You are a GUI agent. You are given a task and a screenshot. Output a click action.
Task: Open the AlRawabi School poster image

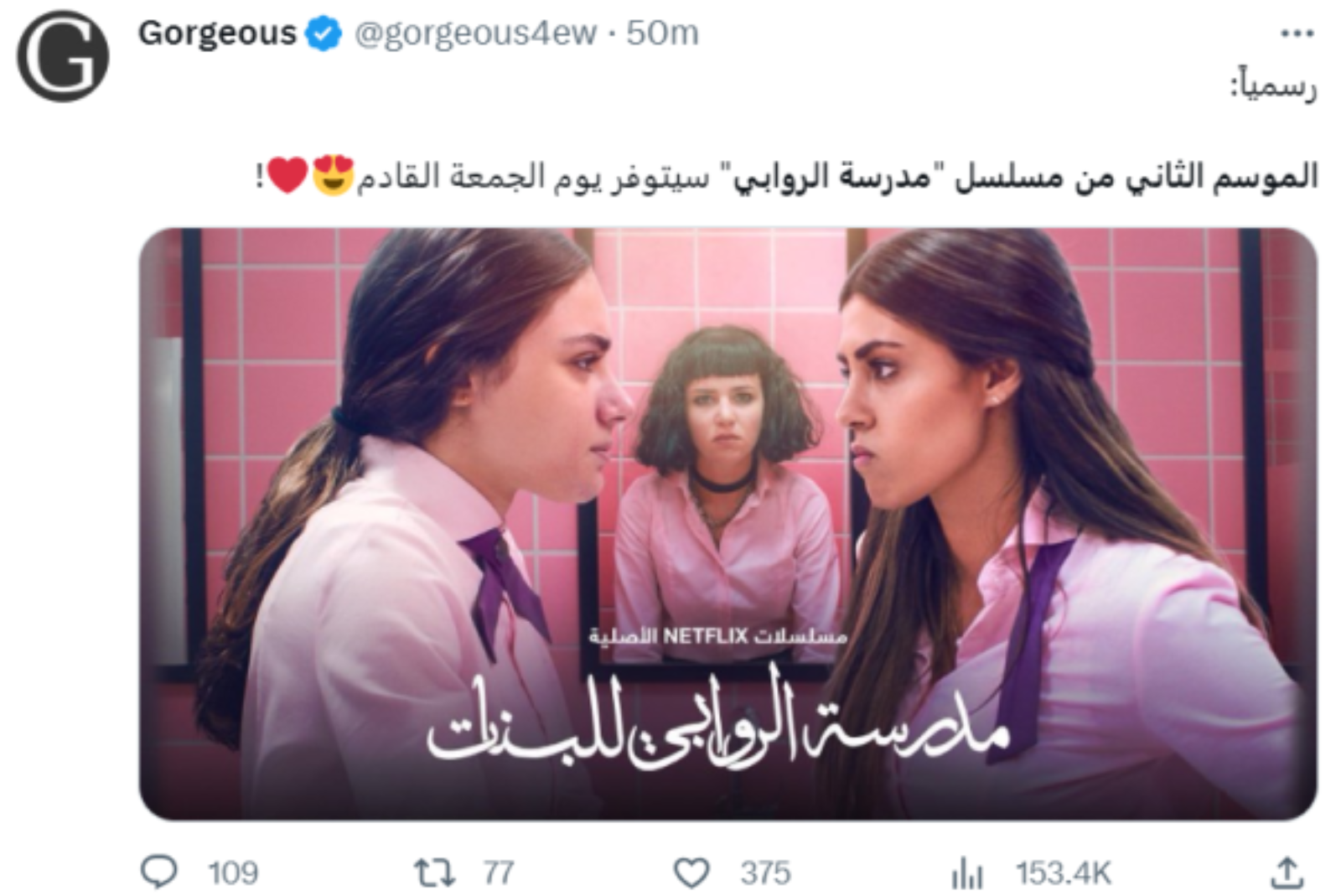[x=727, y=524]
